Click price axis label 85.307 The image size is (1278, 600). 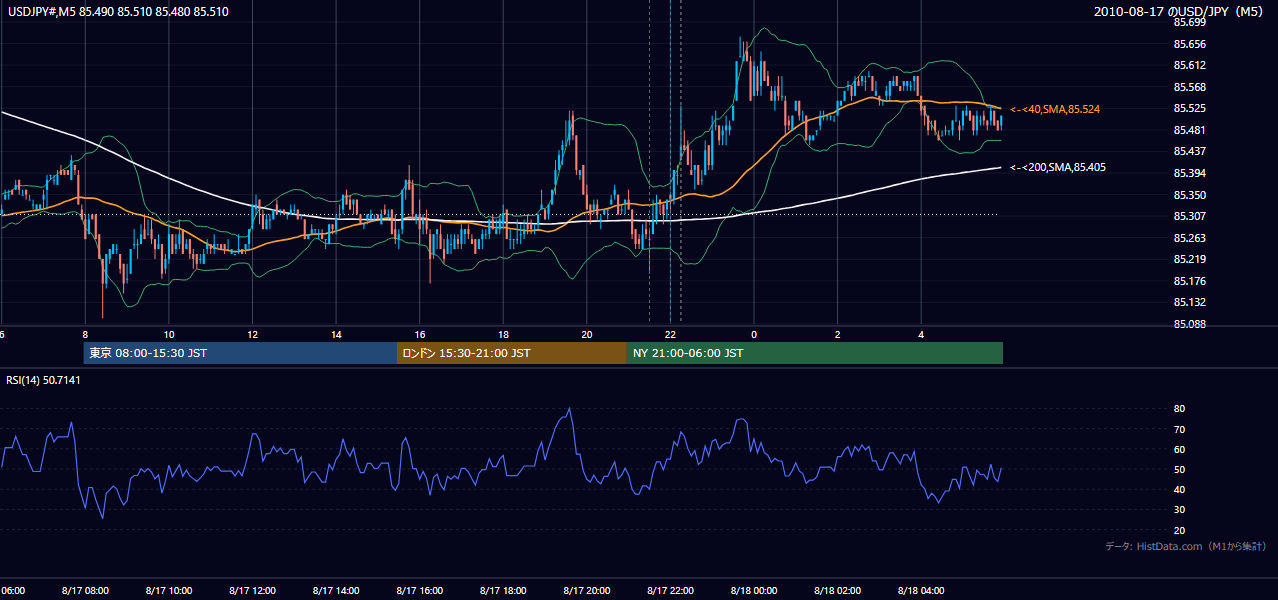1189,216
